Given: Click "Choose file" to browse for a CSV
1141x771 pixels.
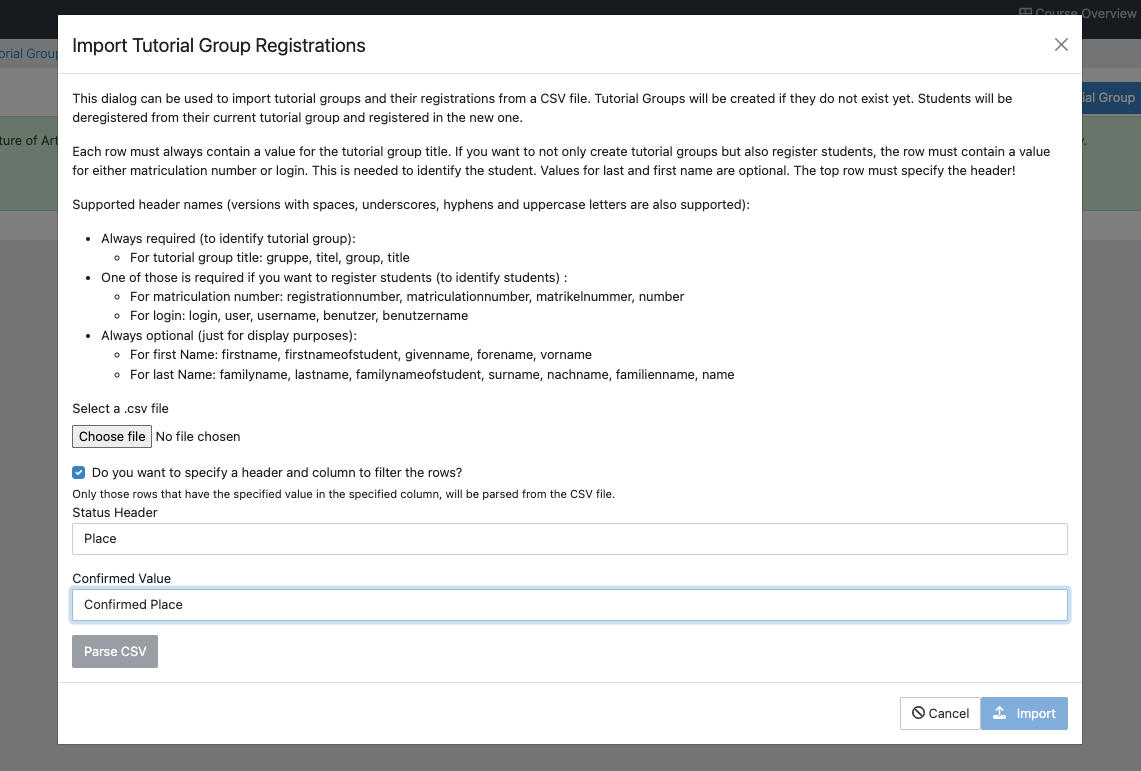Looking at the screenshot, I should tap(111, 436).
